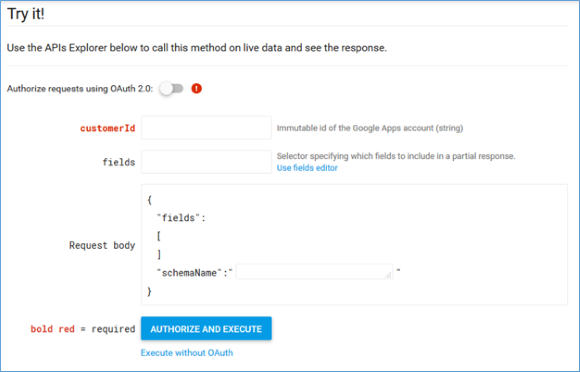Toggle the OAuth 2.0 authorization switch

[172, 89]
